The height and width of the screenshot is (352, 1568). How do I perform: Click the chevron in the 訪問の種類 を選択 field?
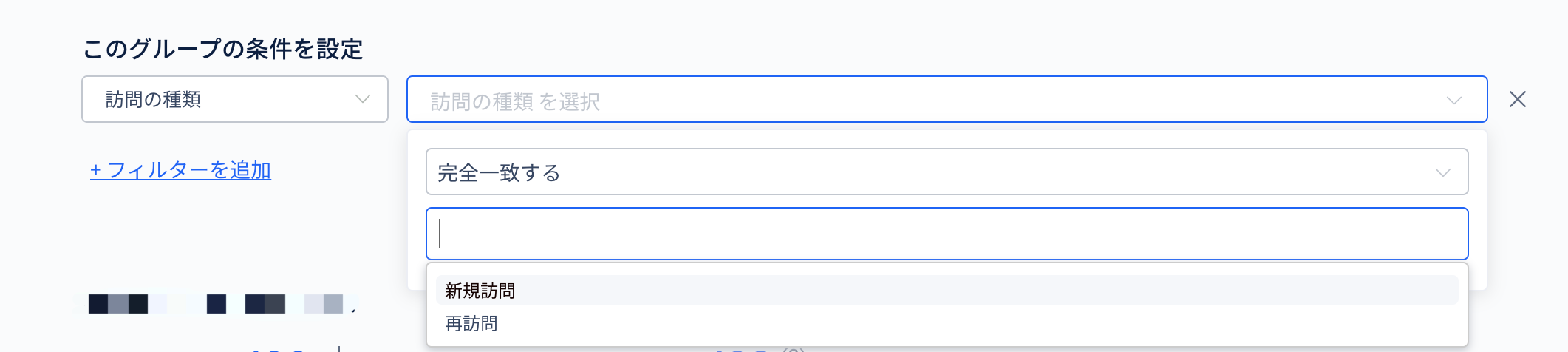point(1453,100)
